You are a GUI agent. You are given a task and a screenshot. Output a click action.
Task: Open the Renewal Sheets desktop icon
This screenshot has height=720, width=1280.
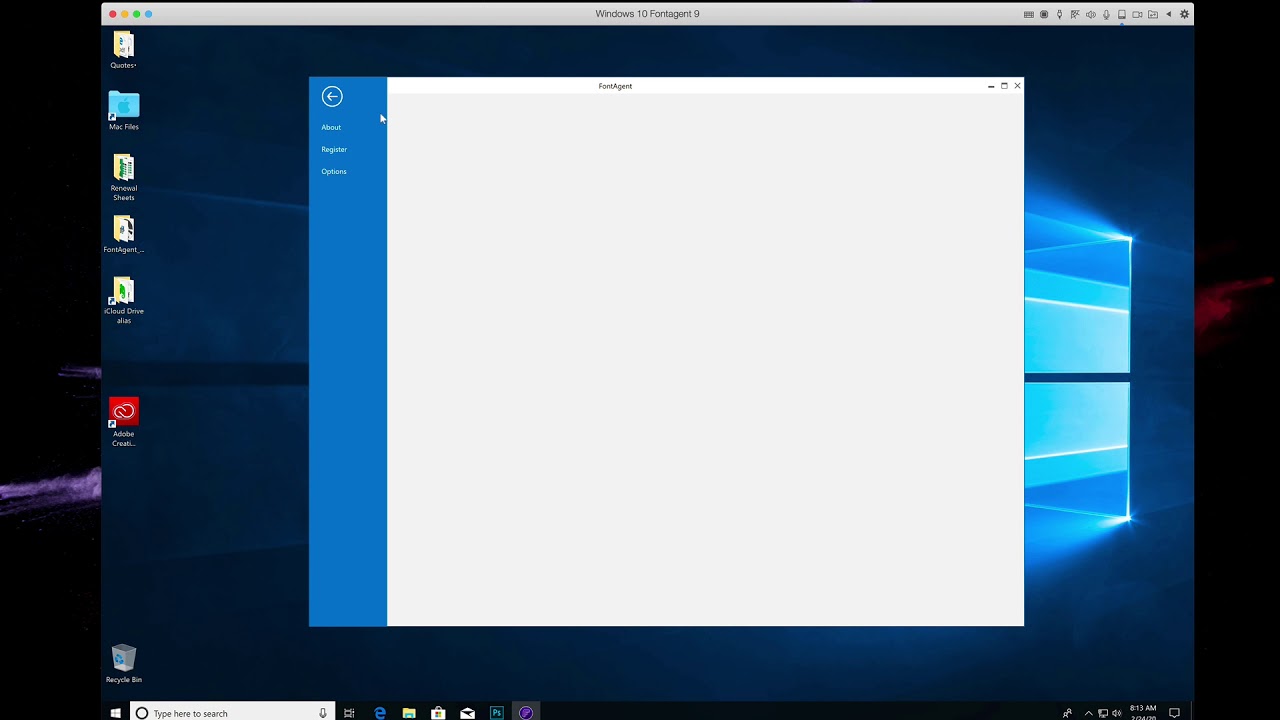pyautogui.click(x=123, y=178)
